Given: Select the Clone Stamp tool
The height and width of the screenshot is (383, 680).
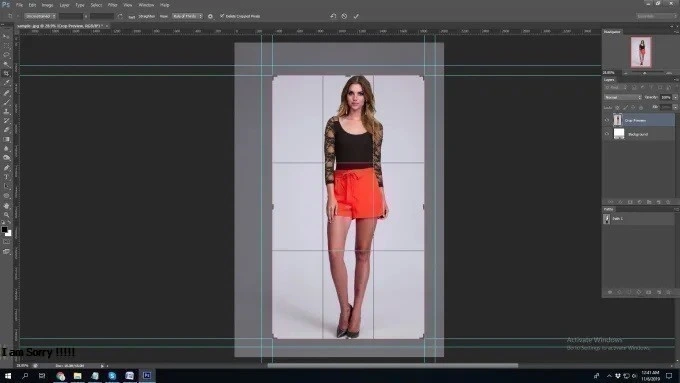Looking at the screenshot, I should (x=7, y=111).
